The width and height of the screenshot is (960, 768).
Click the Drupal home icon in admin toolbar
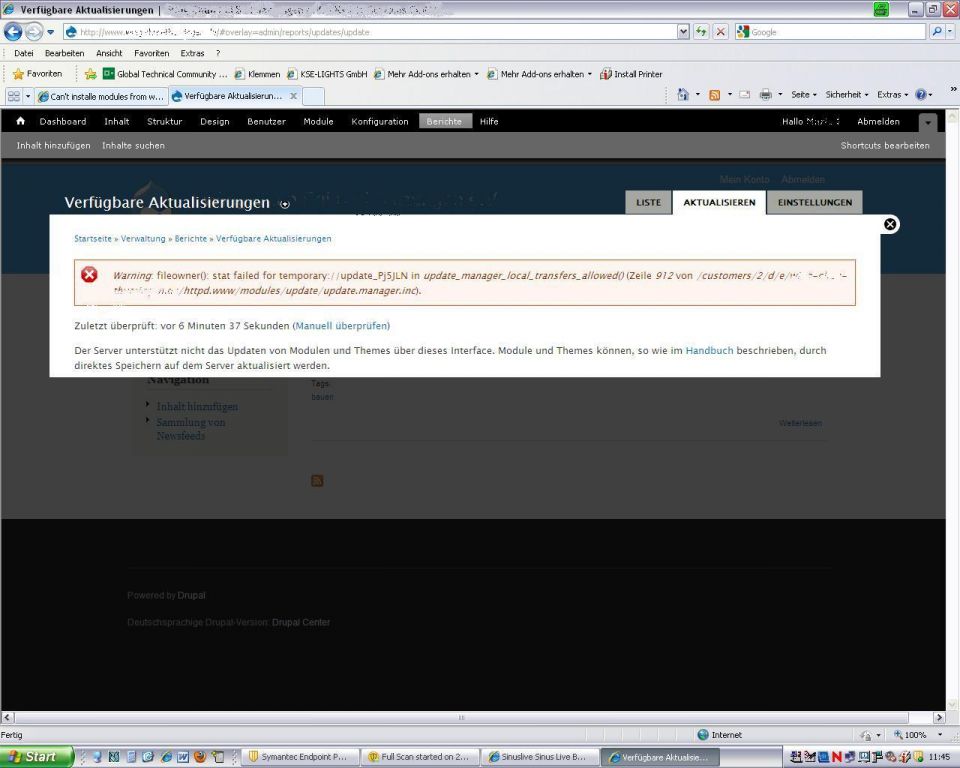point(21,121)
